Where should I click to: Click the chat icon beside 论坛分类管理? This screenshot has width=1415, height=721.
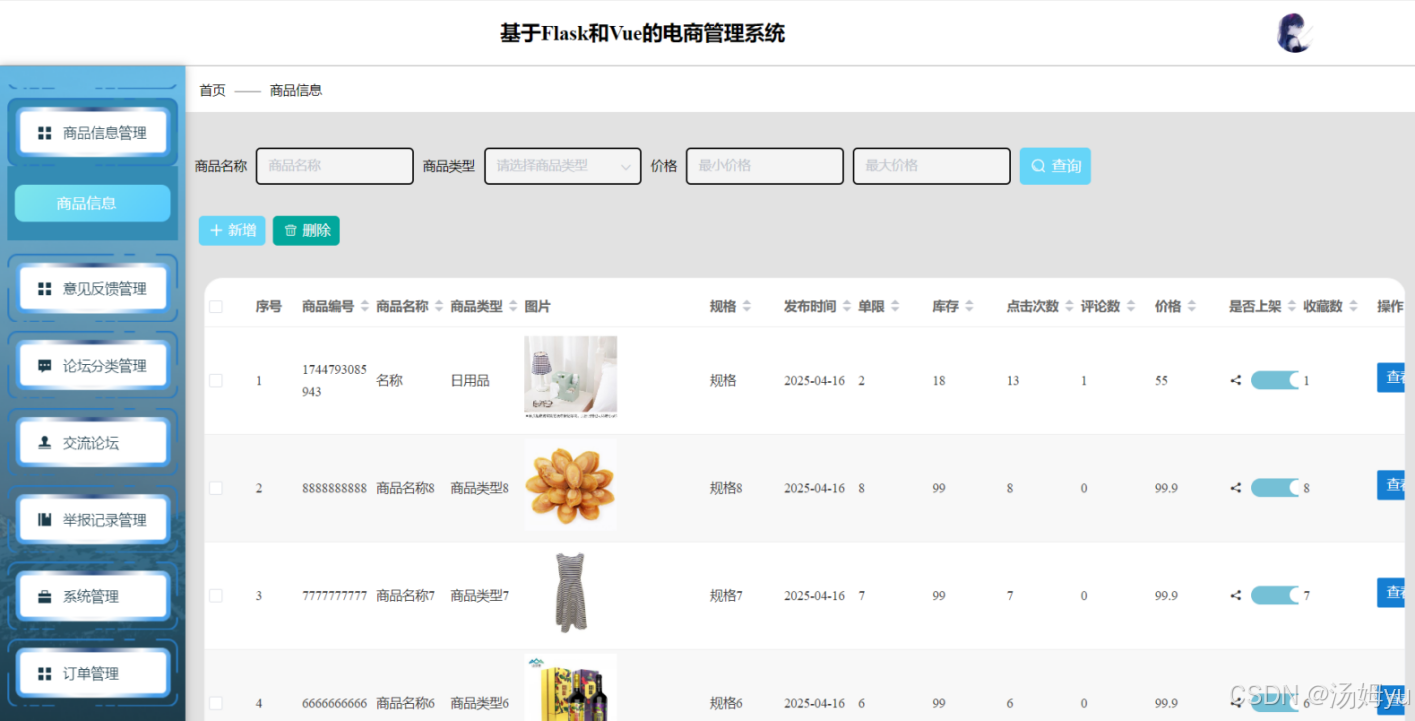44,366
